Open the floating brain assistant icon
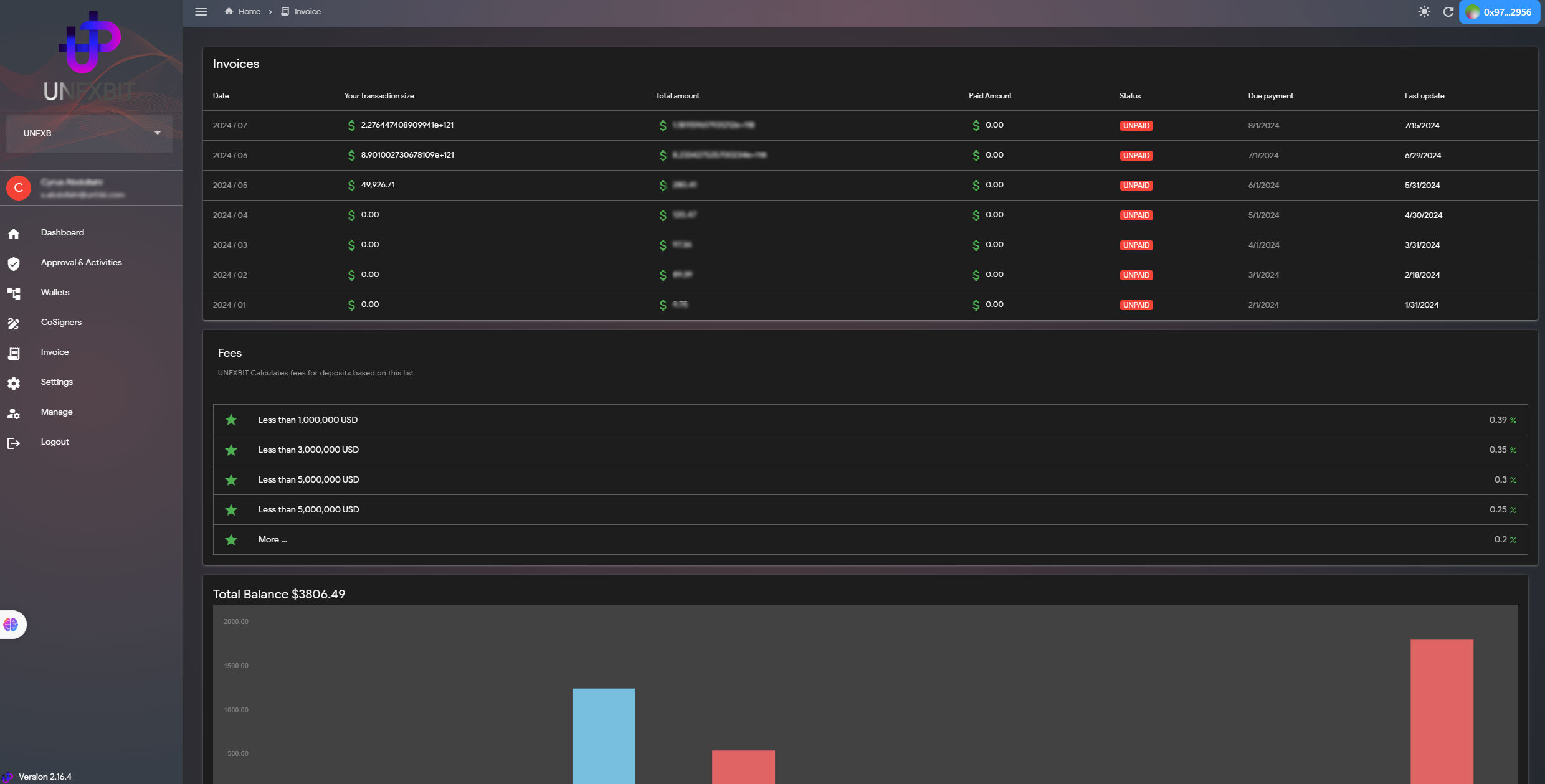Image resolution: width=1545 pixels, height=784 pixels. tap(11, 624)
